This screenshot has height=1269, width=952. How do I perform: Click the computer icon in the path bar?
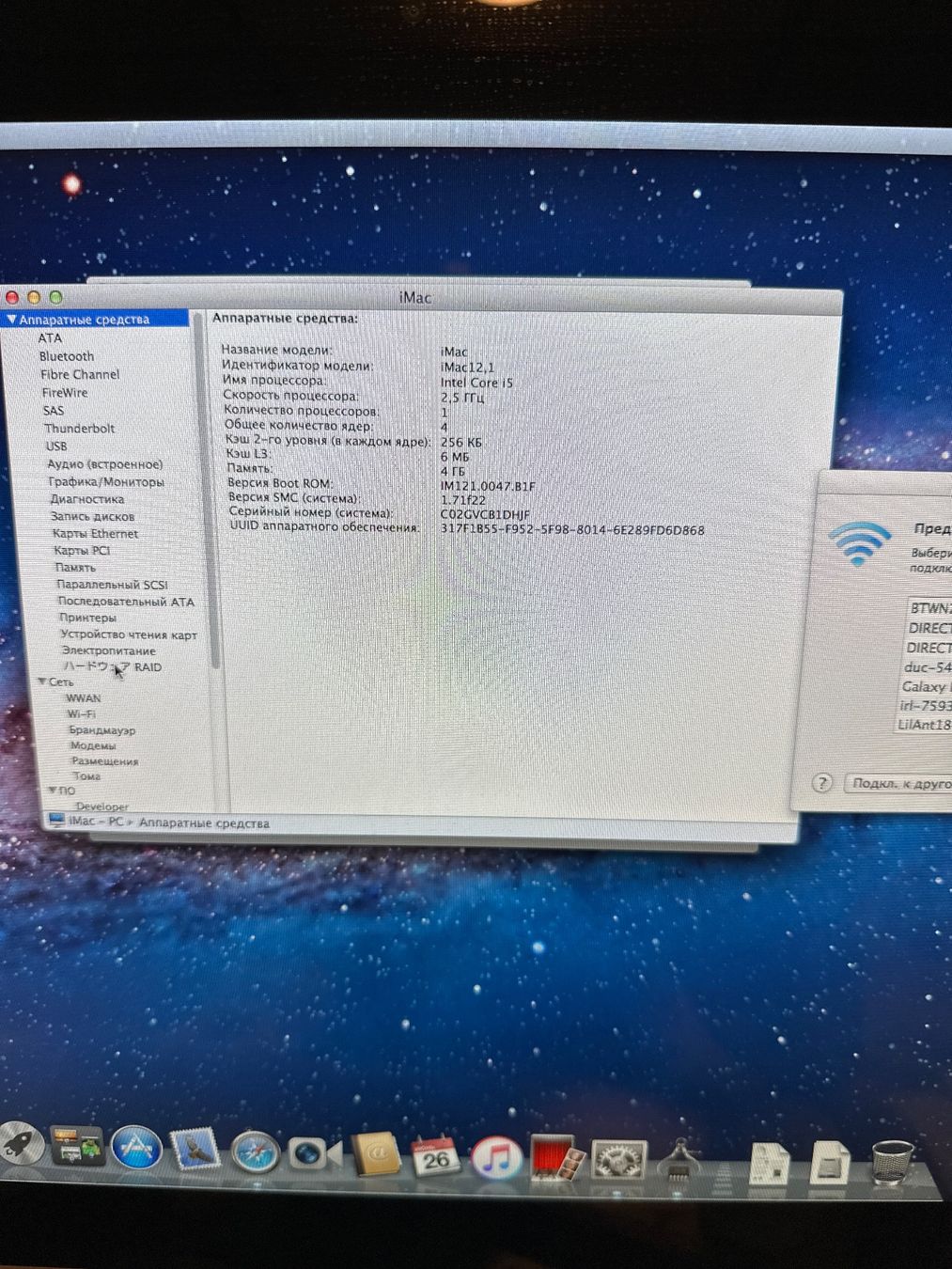57,820
